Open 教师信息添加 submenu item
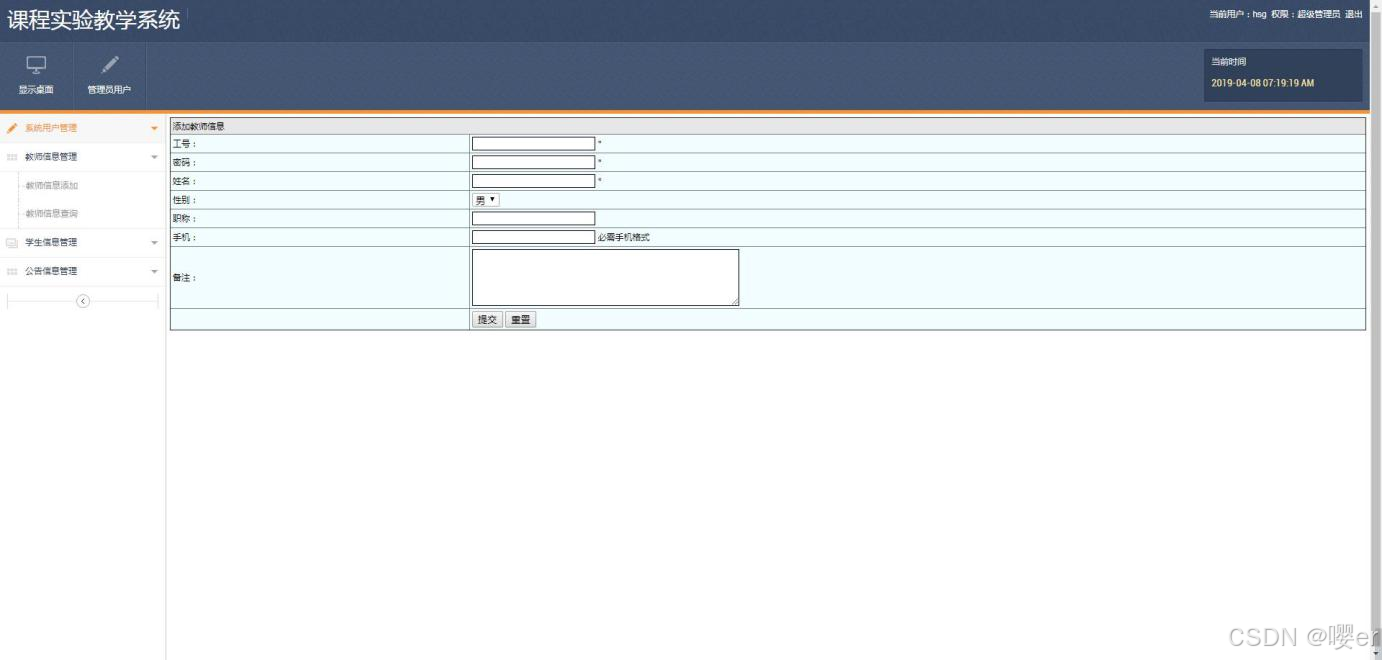 coord(51,185)
